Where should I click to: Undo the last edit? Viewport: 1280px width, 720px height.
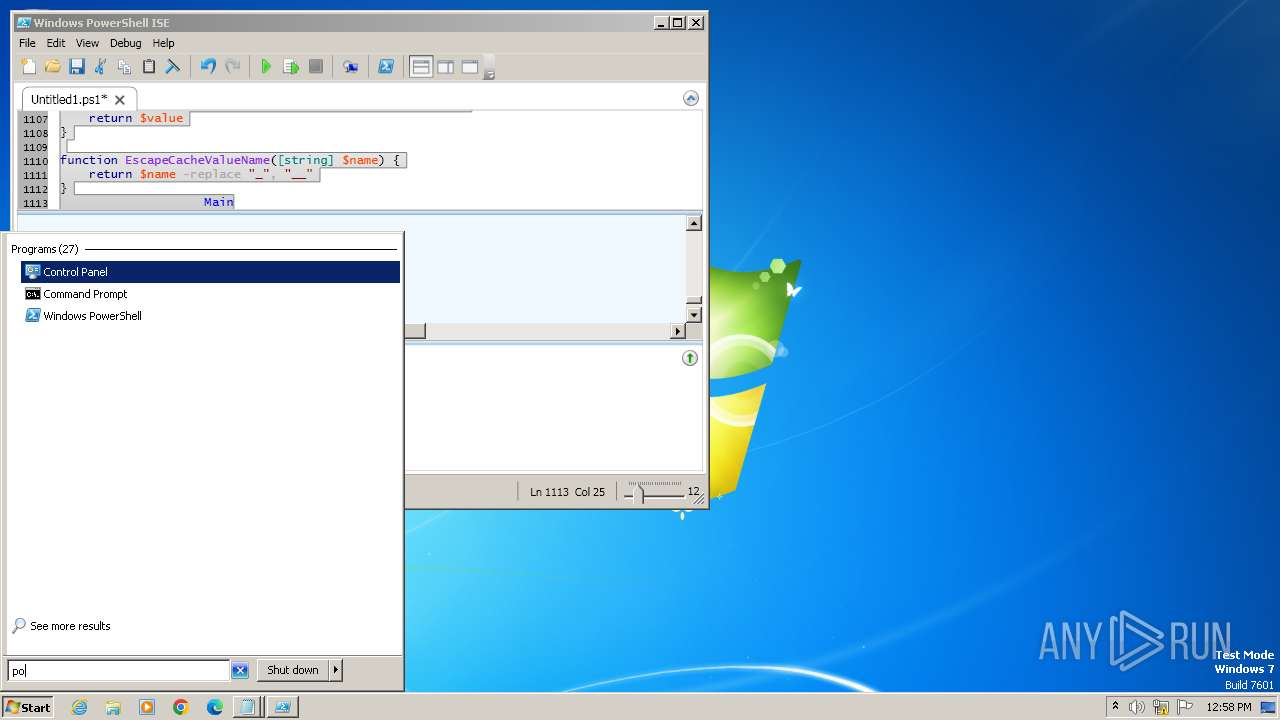[x=208, y=67]
